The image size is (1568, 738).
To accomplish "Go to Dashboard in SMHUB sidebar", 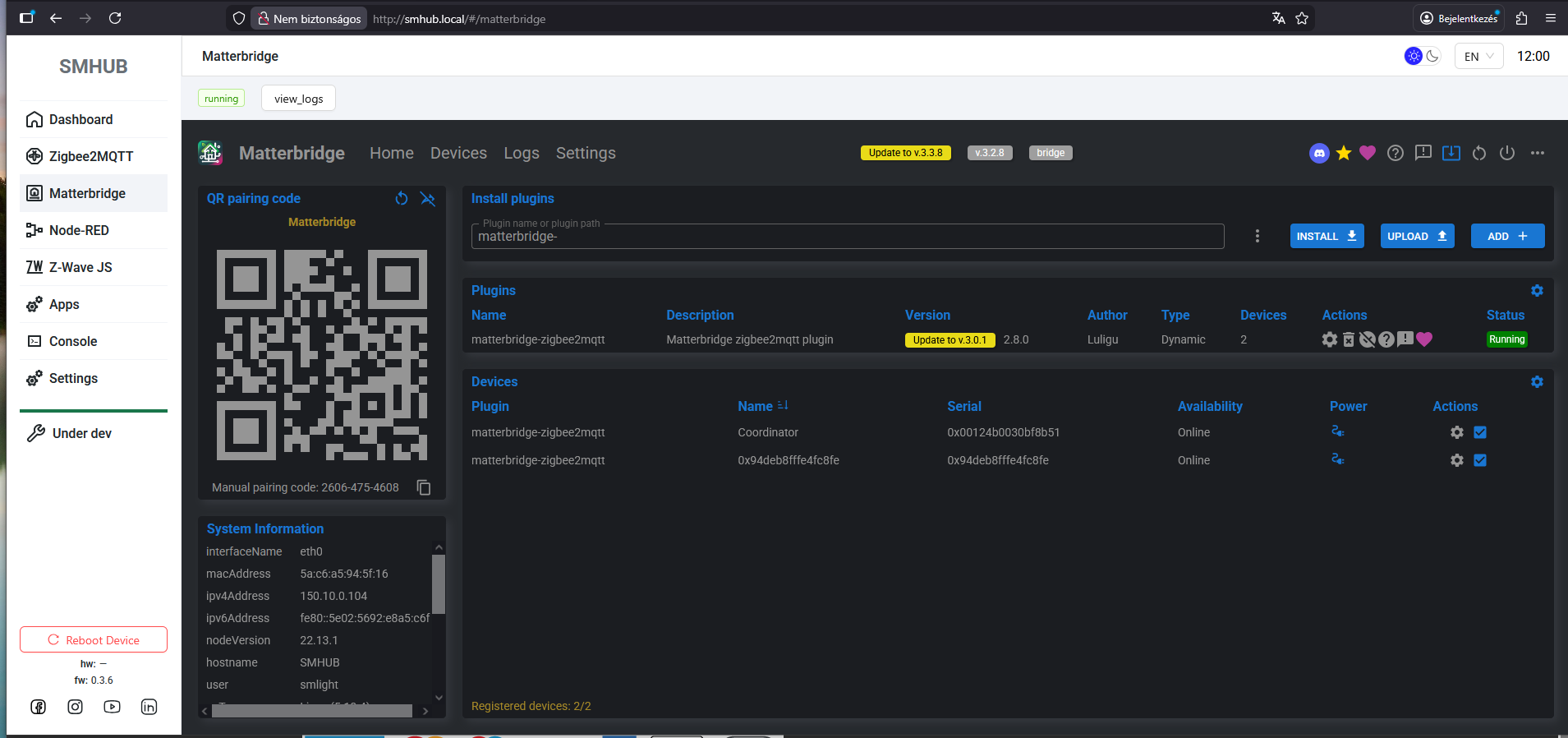I will point(94,119).
